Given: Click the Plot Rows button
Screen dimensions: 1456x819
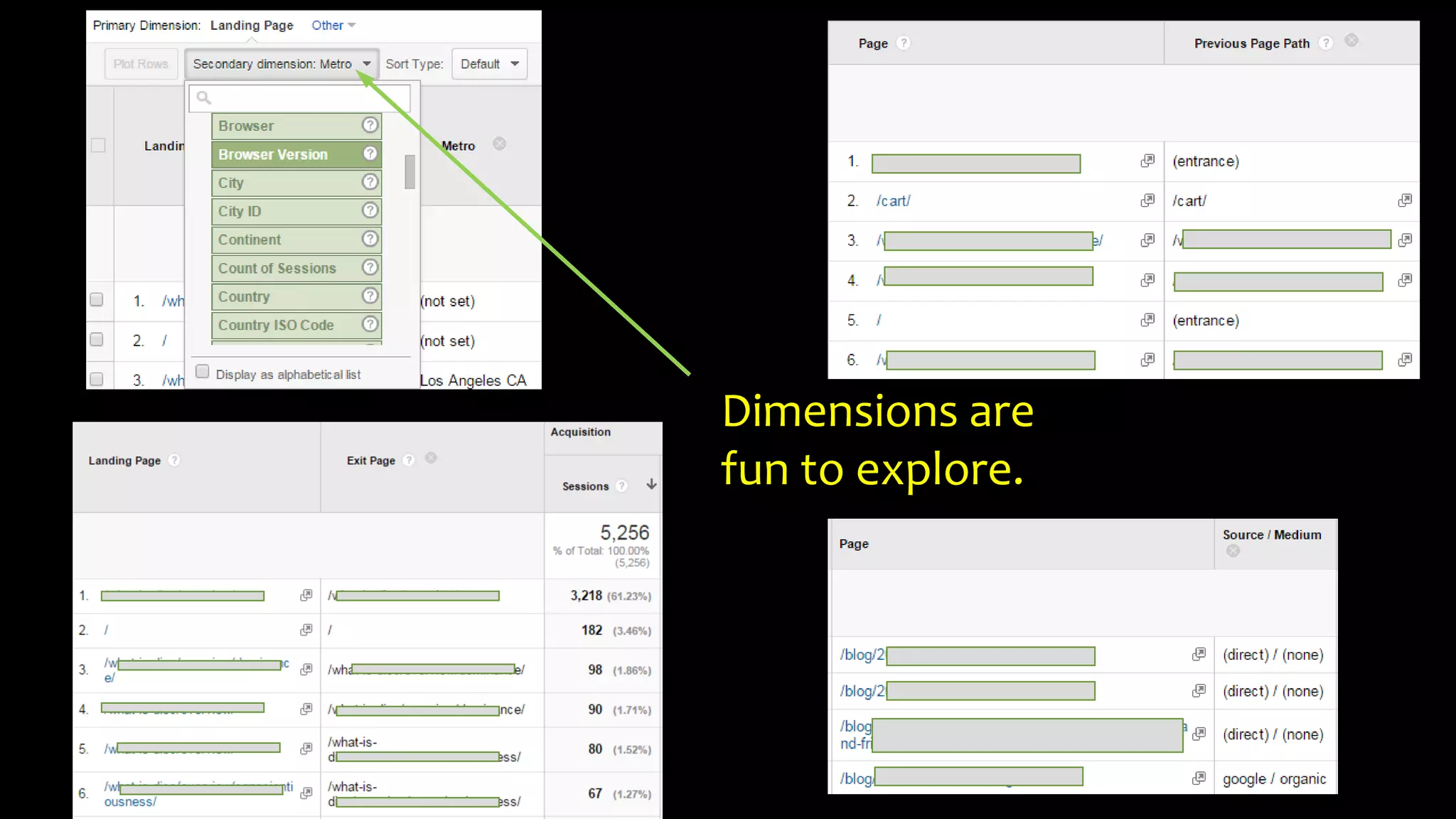Looking at the screenshot, I should (x=141, y=64).
